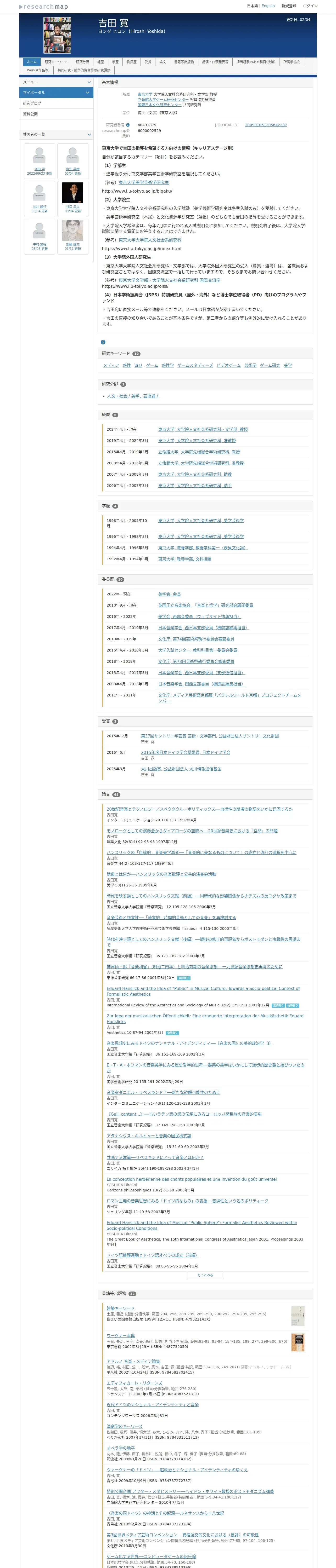Open the 研究キーワード tab
The height and width of the screenshot is (1568, 336).
coord(56,62)
